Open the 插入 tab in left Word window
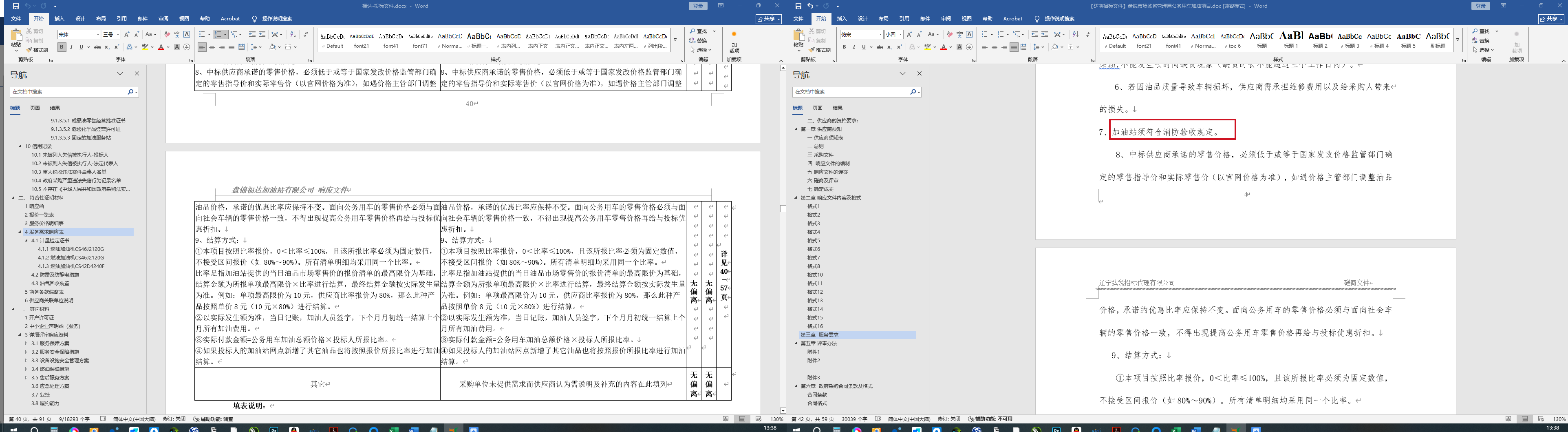This screenshot has width=1568, height=432. 59,19
